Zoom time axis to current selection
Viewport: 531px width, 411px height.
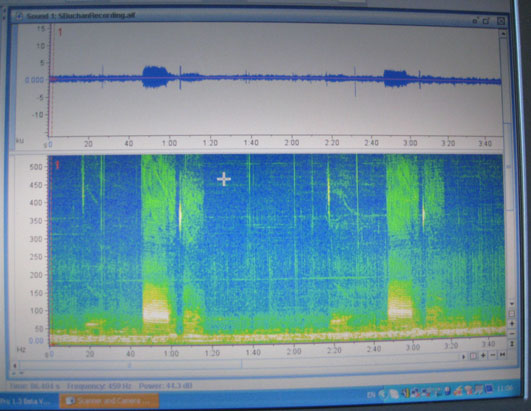(474, 356)
